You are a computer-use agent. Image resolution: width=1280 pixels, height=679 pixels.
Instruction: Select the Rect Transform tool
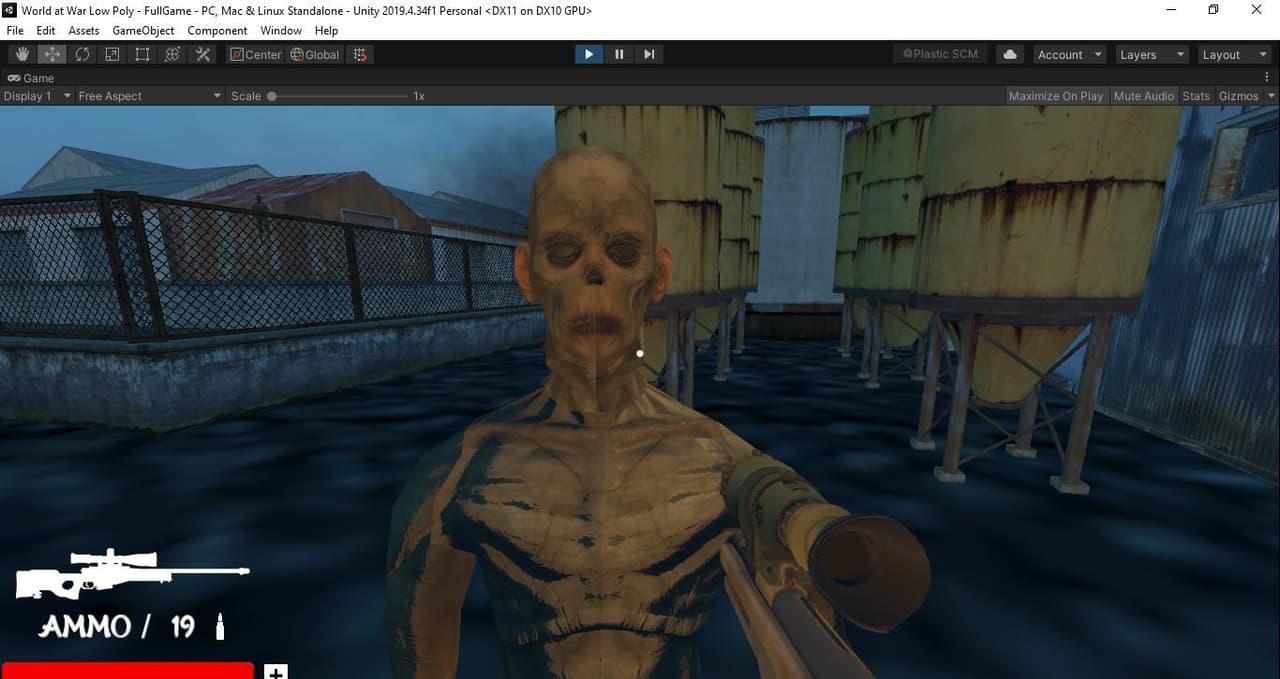(143, 54)
